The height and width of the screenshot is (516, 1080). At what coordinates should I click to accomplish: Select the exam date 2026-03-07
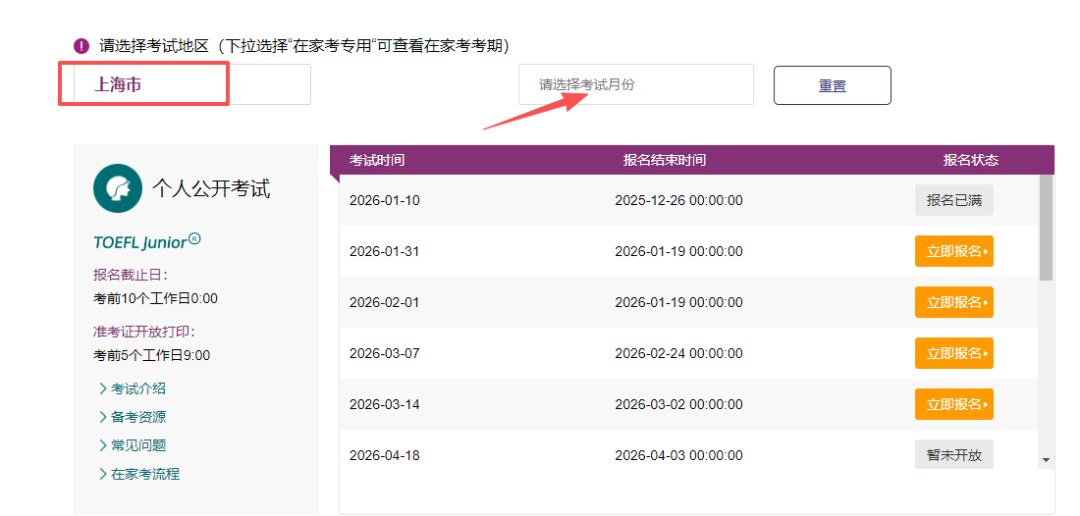tap(384, 353)
